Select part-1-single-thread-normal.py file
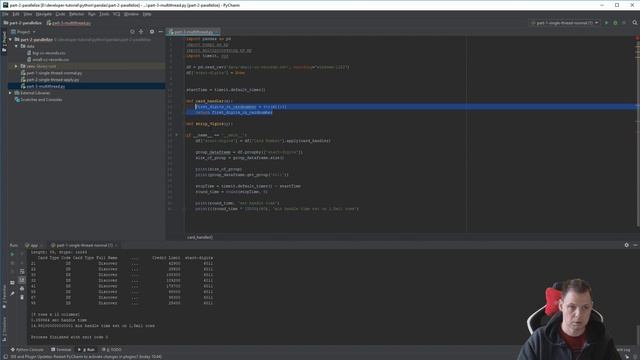 51,73
